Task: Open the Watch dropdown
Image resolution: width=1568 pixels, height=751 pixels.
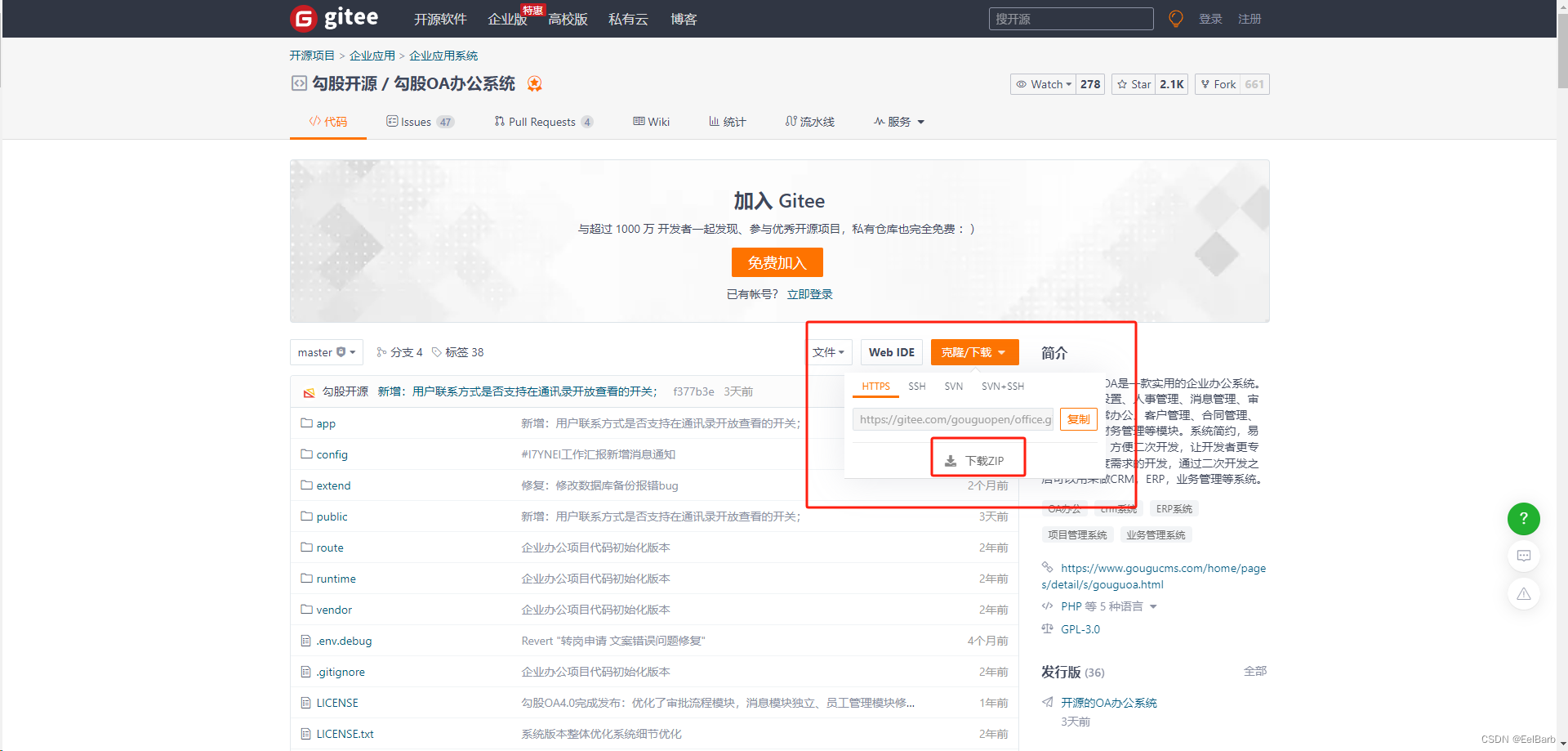Action: [x=1043, y=84]
